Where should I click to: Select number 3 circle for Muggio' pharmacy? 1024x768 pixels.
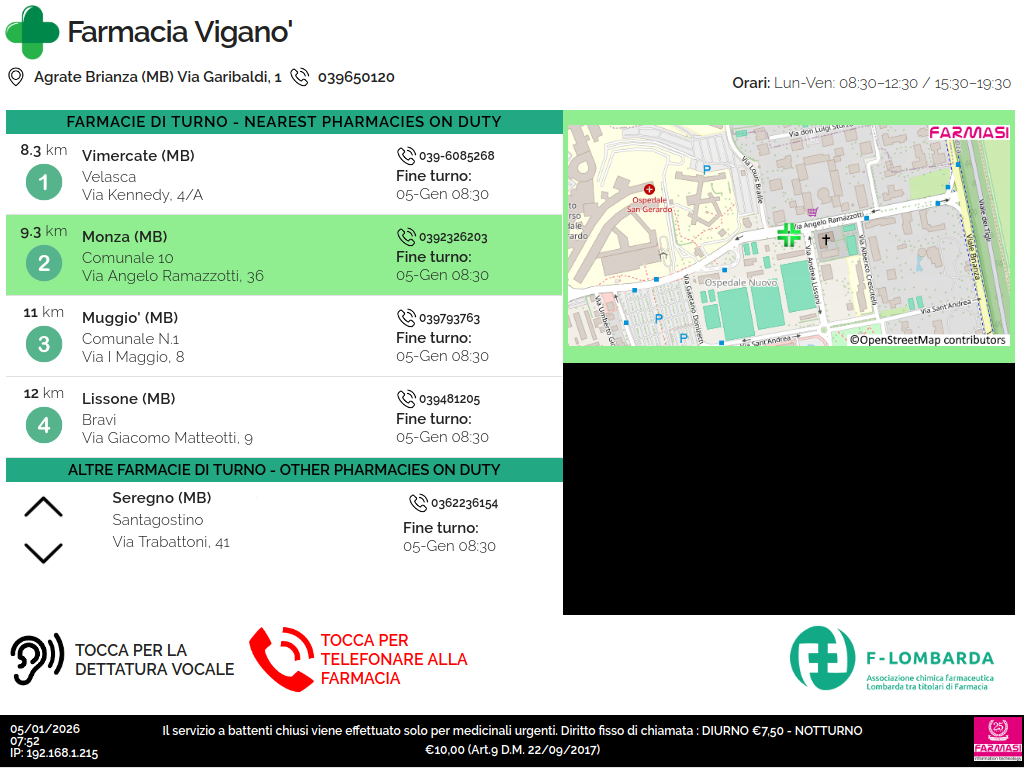43,345
